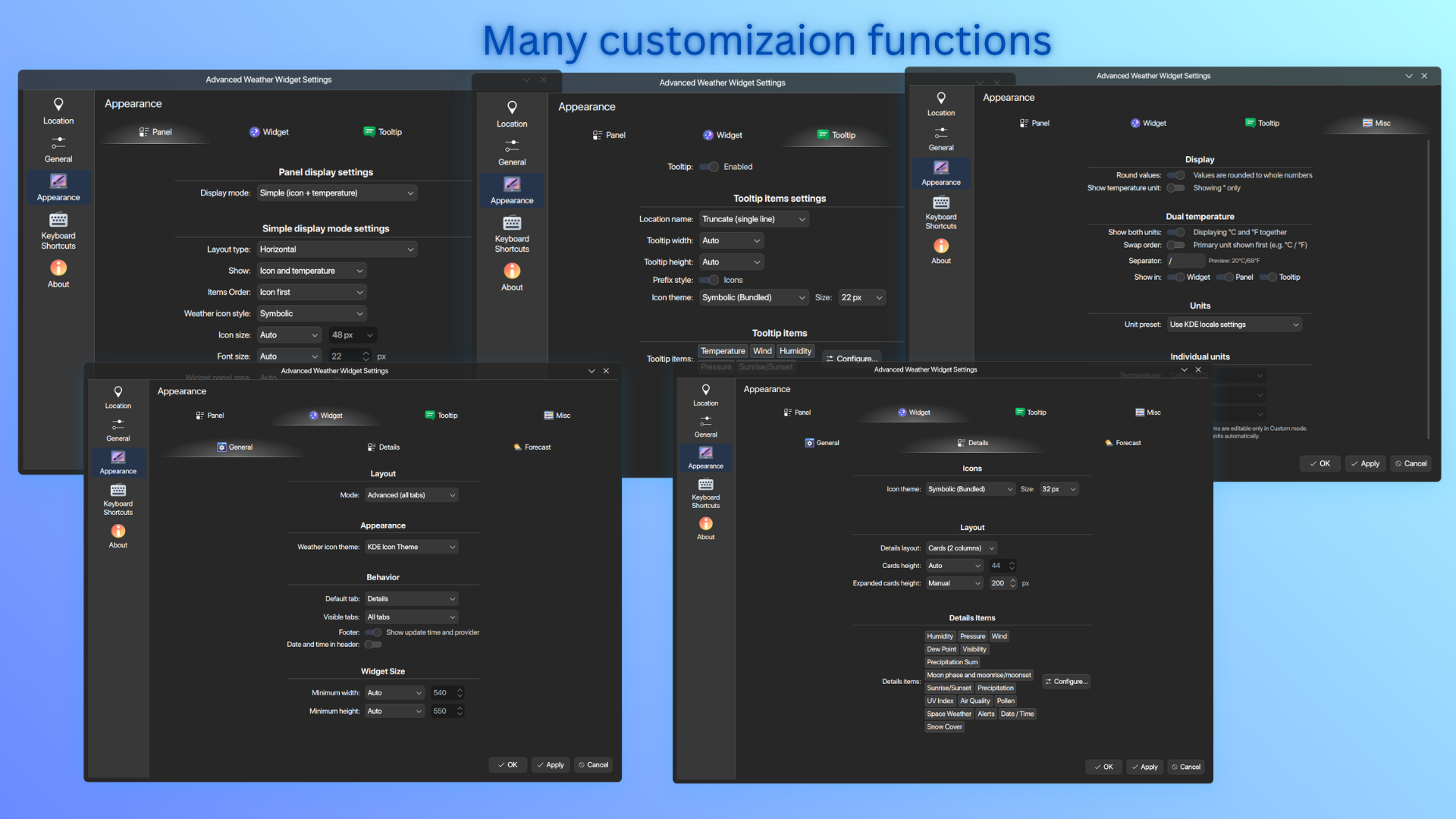The width and height of the screenshot is (1456, 819).
Task: Open Keyboard Shortcuts in top-middle Tooltip window
Action: (512, 234)
